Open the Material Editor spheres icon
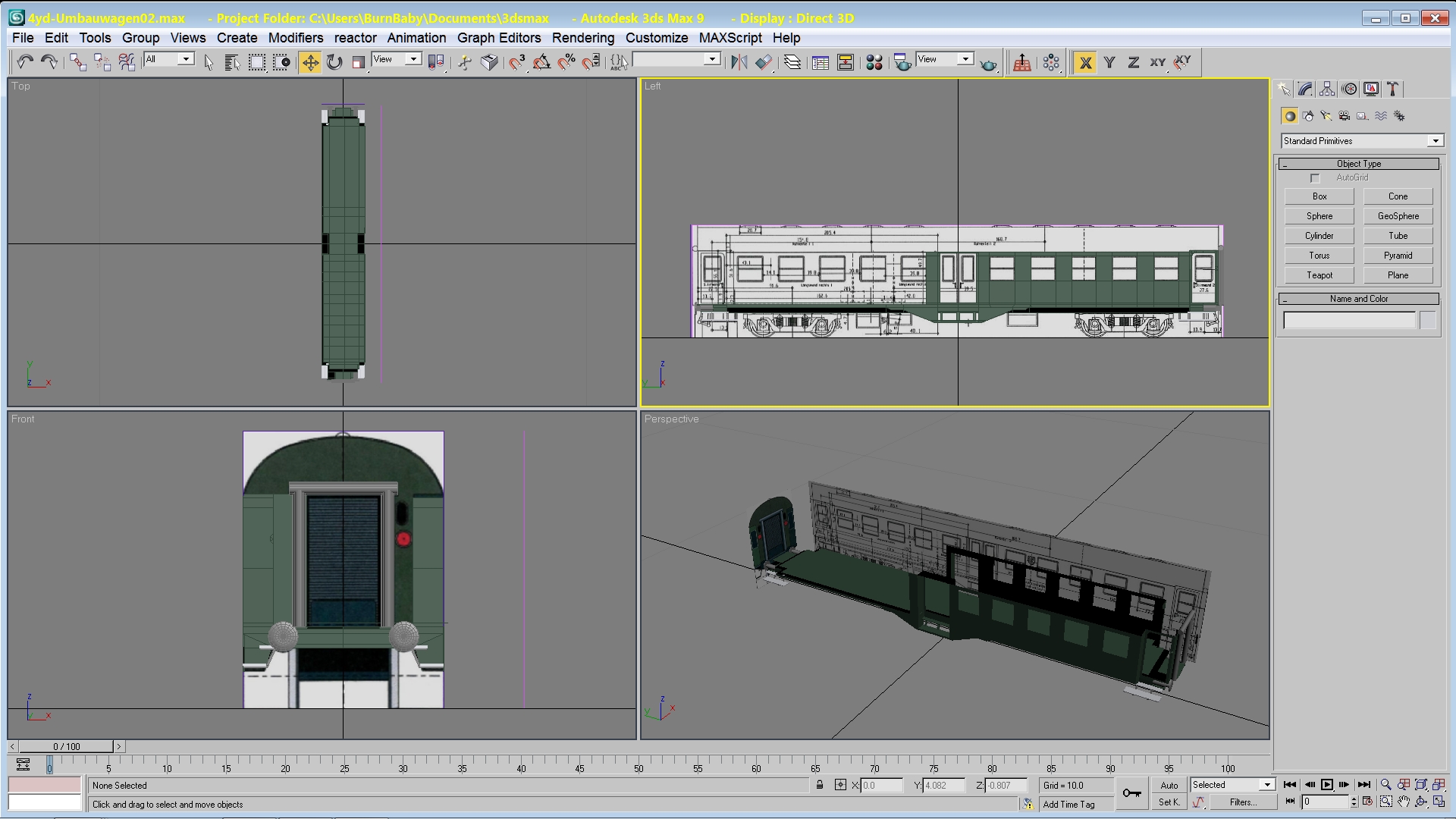 coord(874,62)
